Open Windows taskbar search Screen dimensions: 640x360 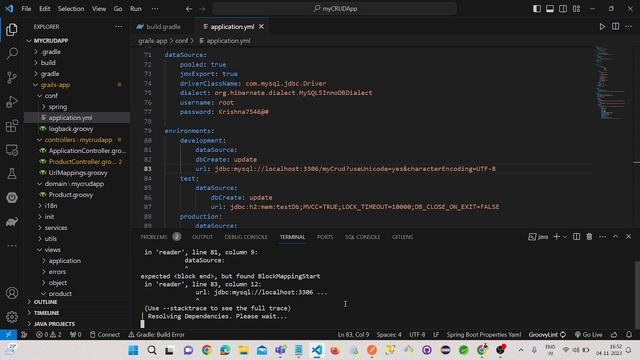(152, 350)
